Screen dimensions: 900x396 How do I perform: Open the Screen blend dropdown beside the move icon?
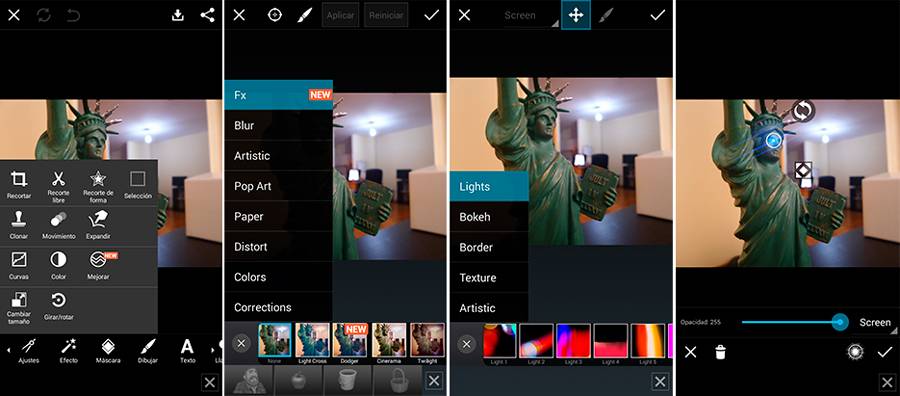point(531,15)
